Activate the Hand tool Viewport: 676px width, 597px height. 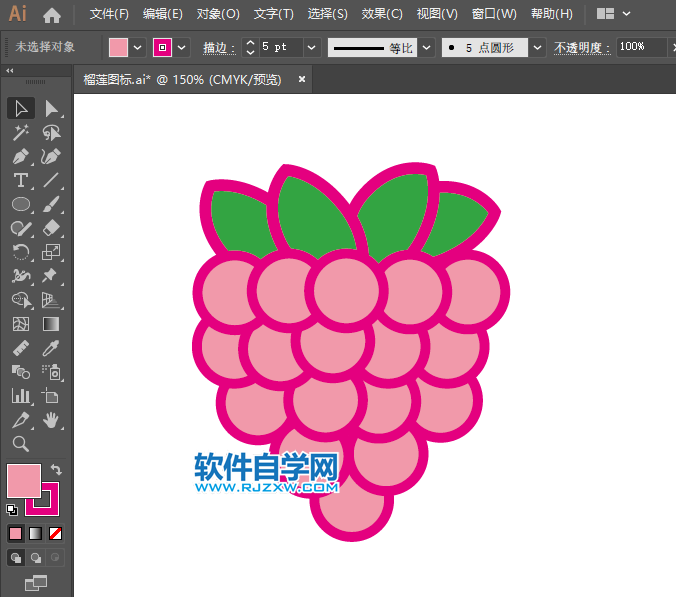click(51, 419)
